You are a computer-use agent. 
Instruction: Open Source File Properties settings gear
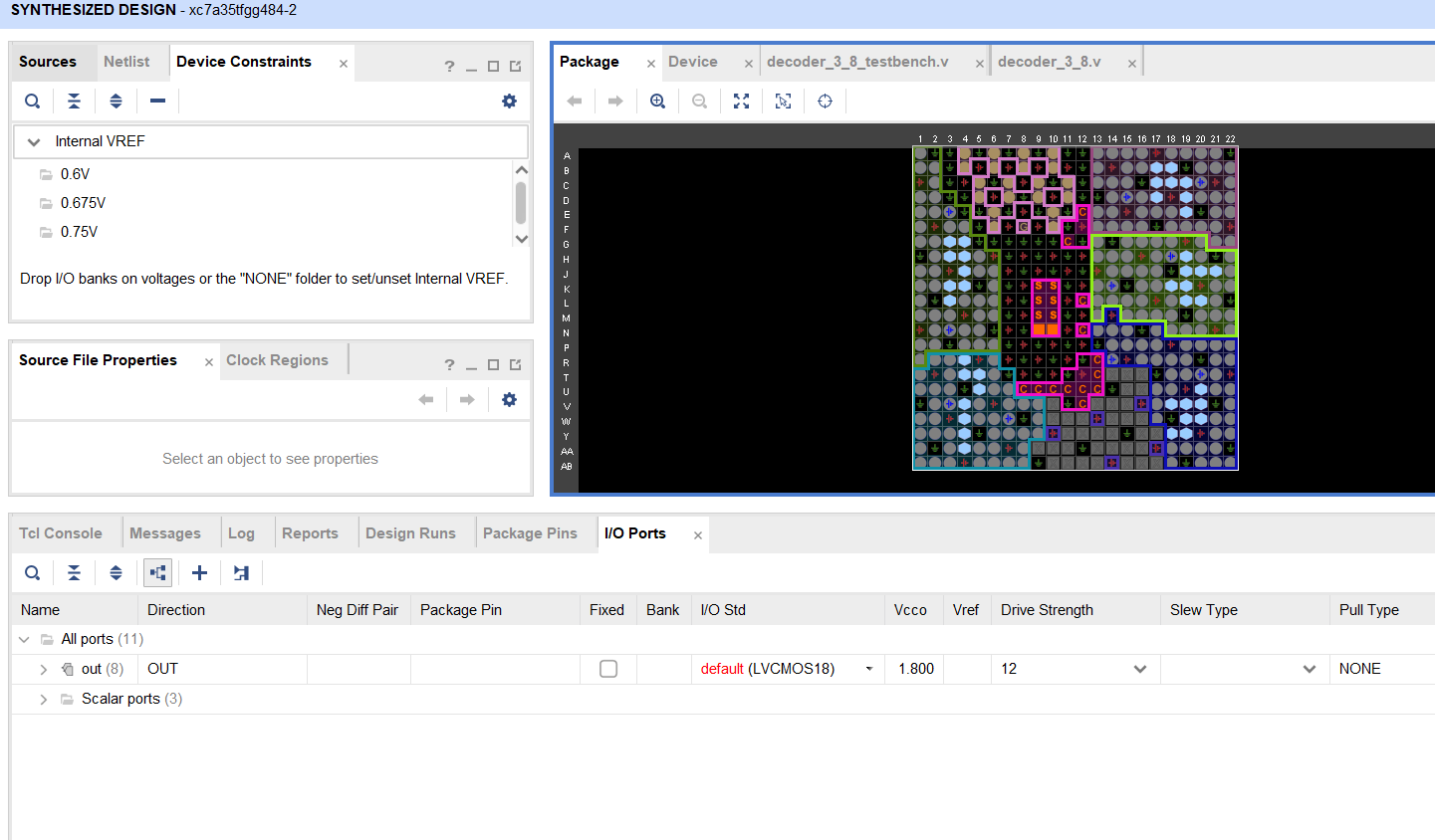pyautogui.click(x=509, y=399)
